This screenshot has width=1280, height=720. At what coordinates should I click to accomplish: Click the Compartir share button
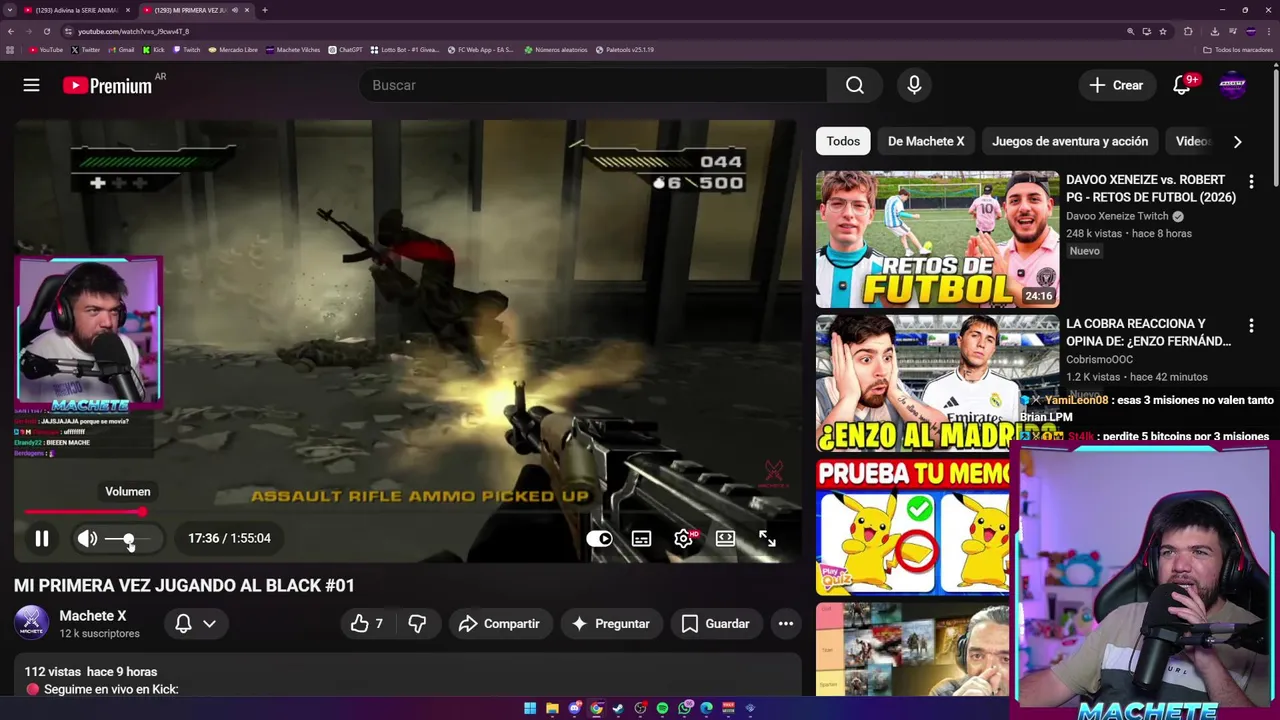[x=499, y=624]
